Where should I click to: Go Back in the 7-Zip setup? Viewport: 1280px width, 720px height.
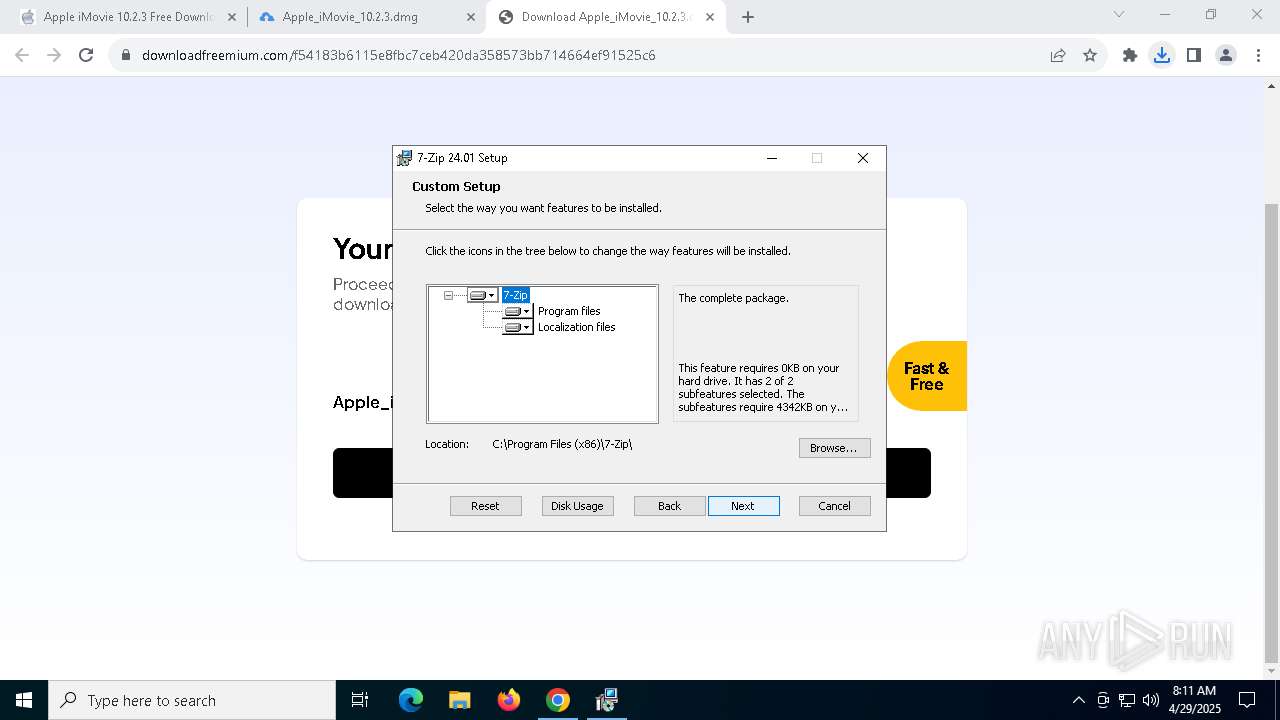point(669,506)
